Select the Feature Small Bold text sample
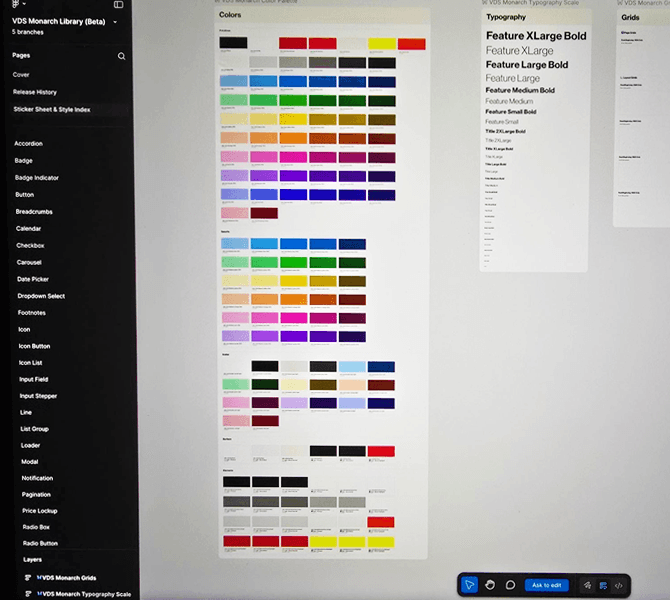The width and height of the screenshot is (670, 600). coord(511,112)
